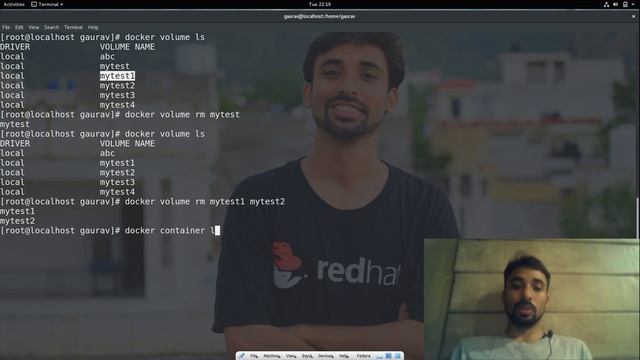
Task: Open Help menu on VirtualBox mini toolbar
Action: coord(344,356)
